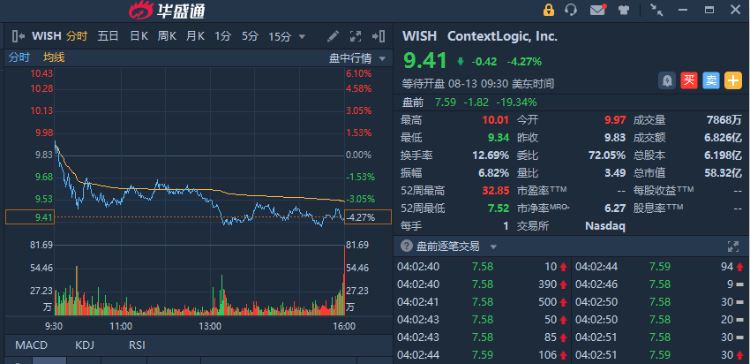Open the mail messages icon

point(598,10)
